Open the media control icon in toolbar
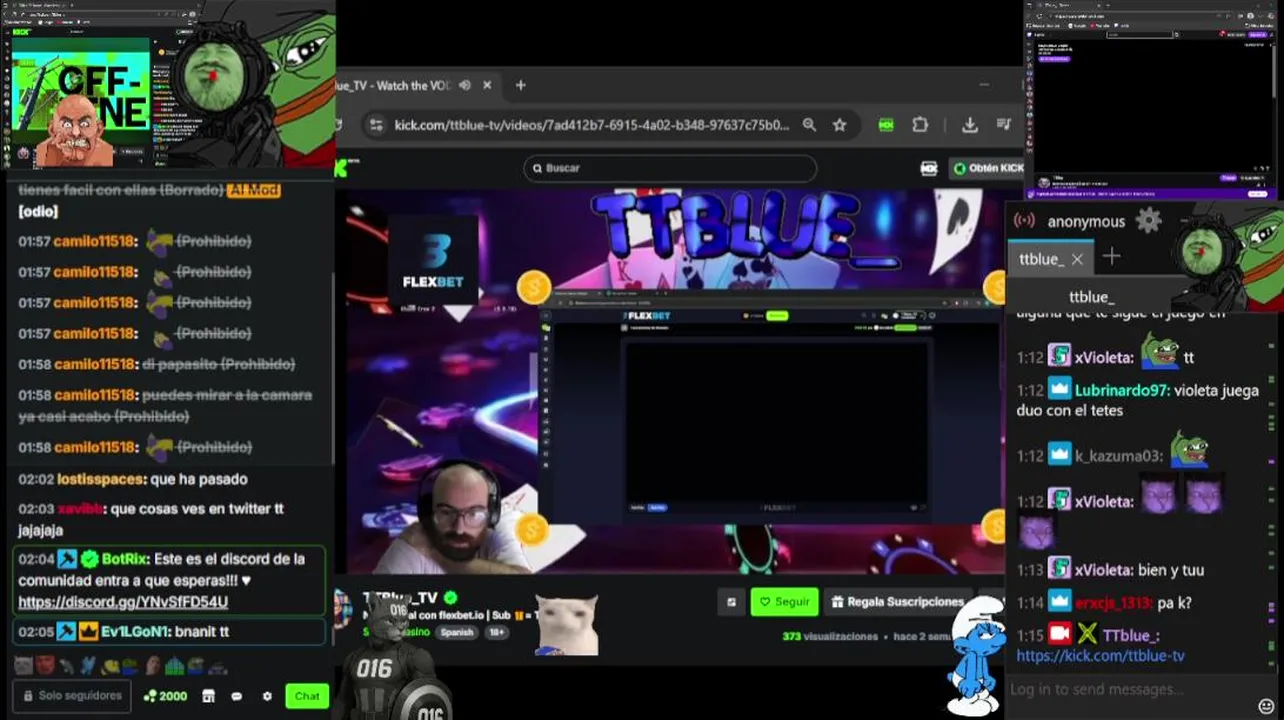The image size is (1284, 720). coord(1003,125)
